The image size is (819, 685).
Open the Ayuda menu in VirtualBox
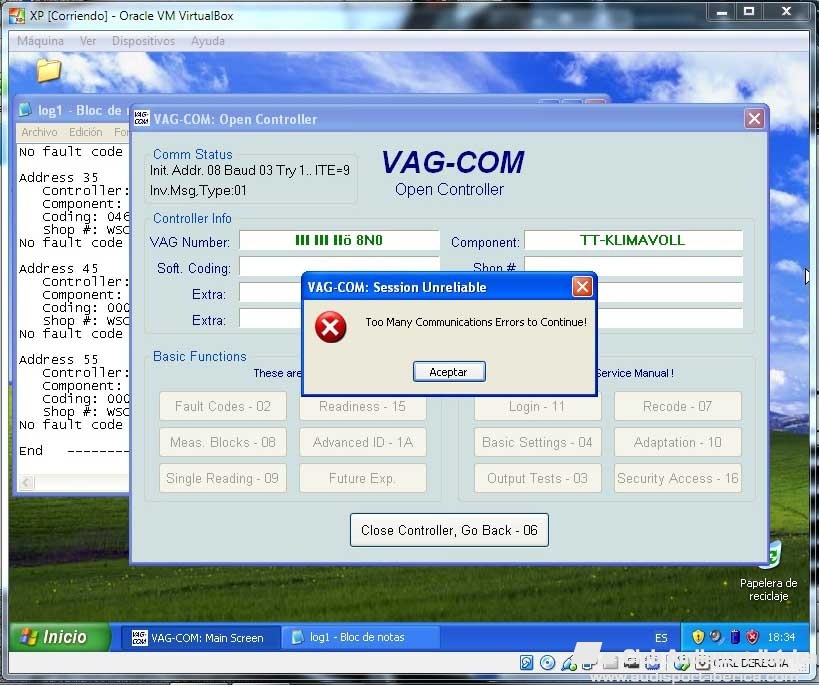click(207, 41)
